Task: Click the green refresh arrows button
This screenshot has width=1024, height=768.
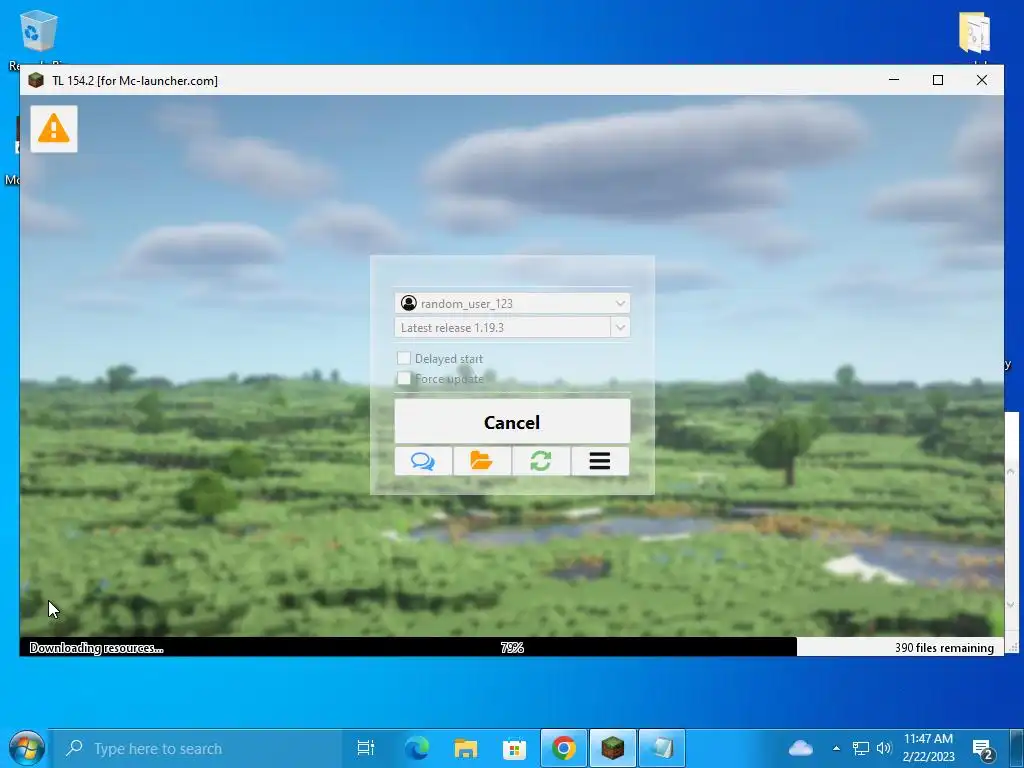Action: [541, 461]
